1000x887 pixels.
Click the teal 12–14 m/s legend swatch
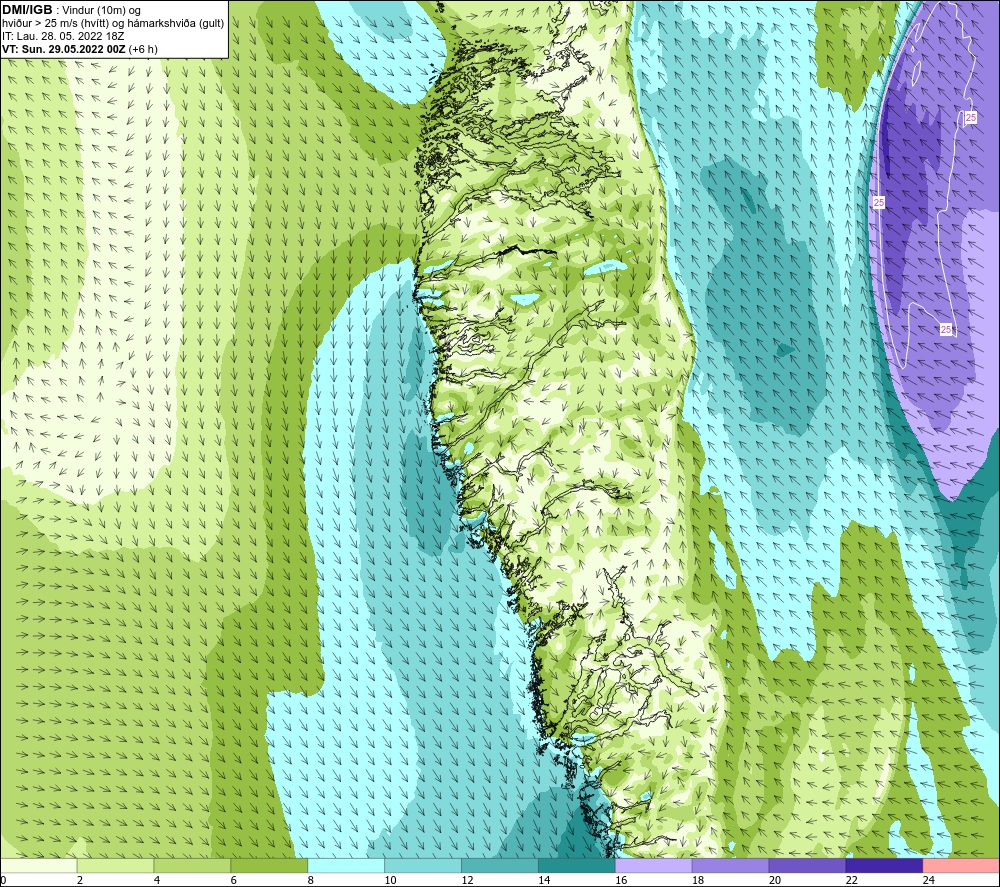[500, 866]
